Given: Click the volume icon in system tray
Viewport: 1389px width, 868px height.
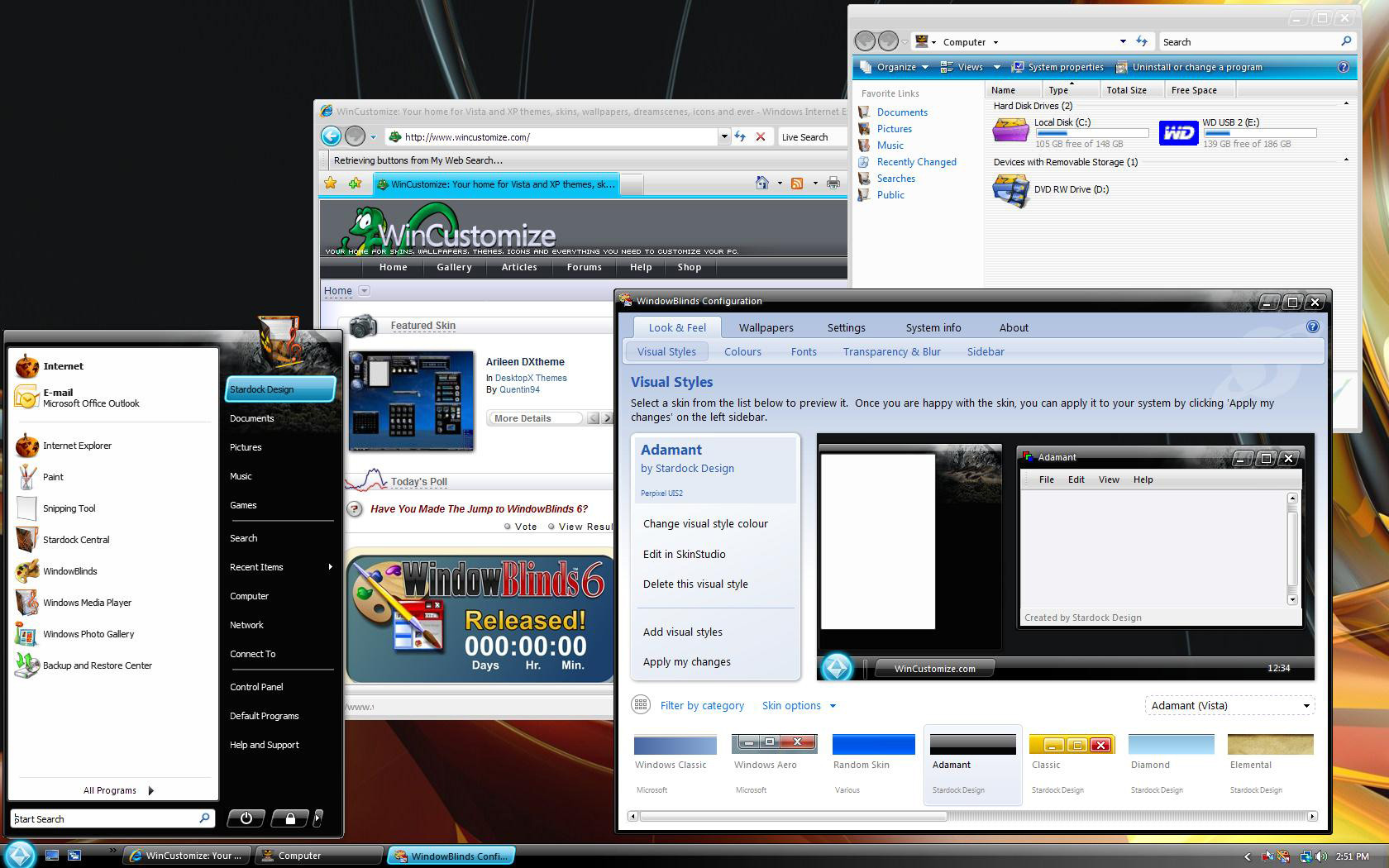Looking at the screenshot, I should coord(1321,856).
